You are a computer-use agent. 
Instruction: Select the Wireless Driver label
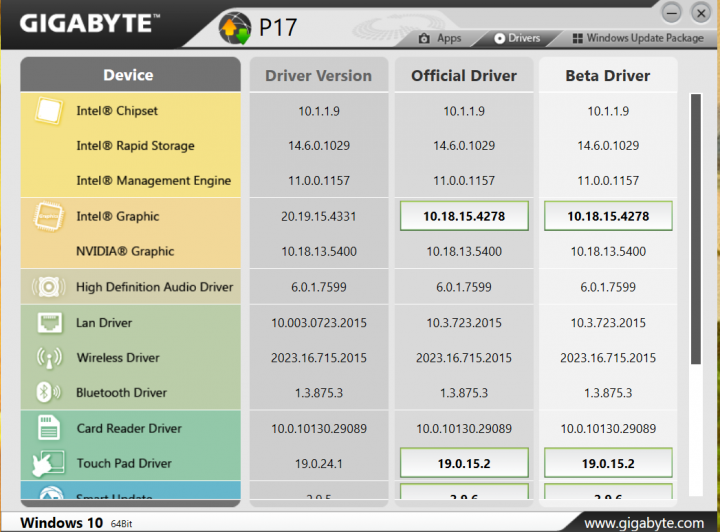(x=118, y=358)
